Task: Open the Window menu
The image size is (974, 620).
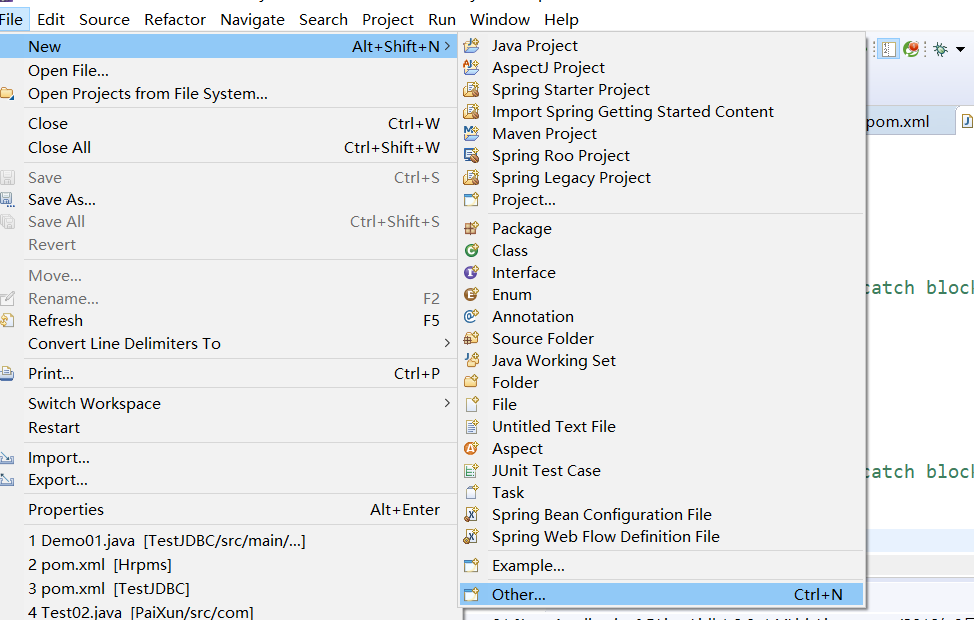Action: (499, 20)
